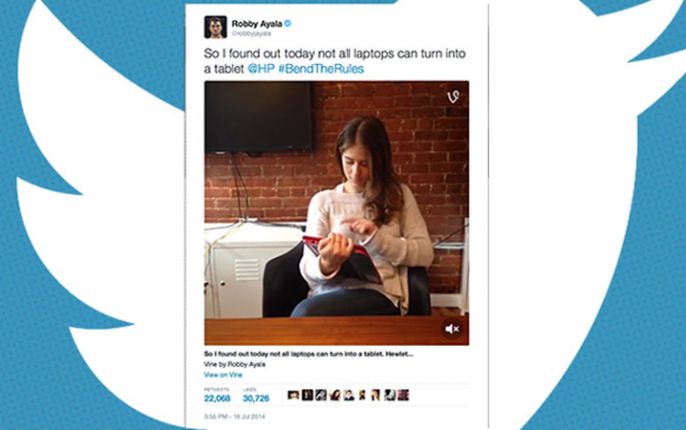Open the Vine caption title text
The height and width of the screenshot is (430, 686).
pos(308,354)
